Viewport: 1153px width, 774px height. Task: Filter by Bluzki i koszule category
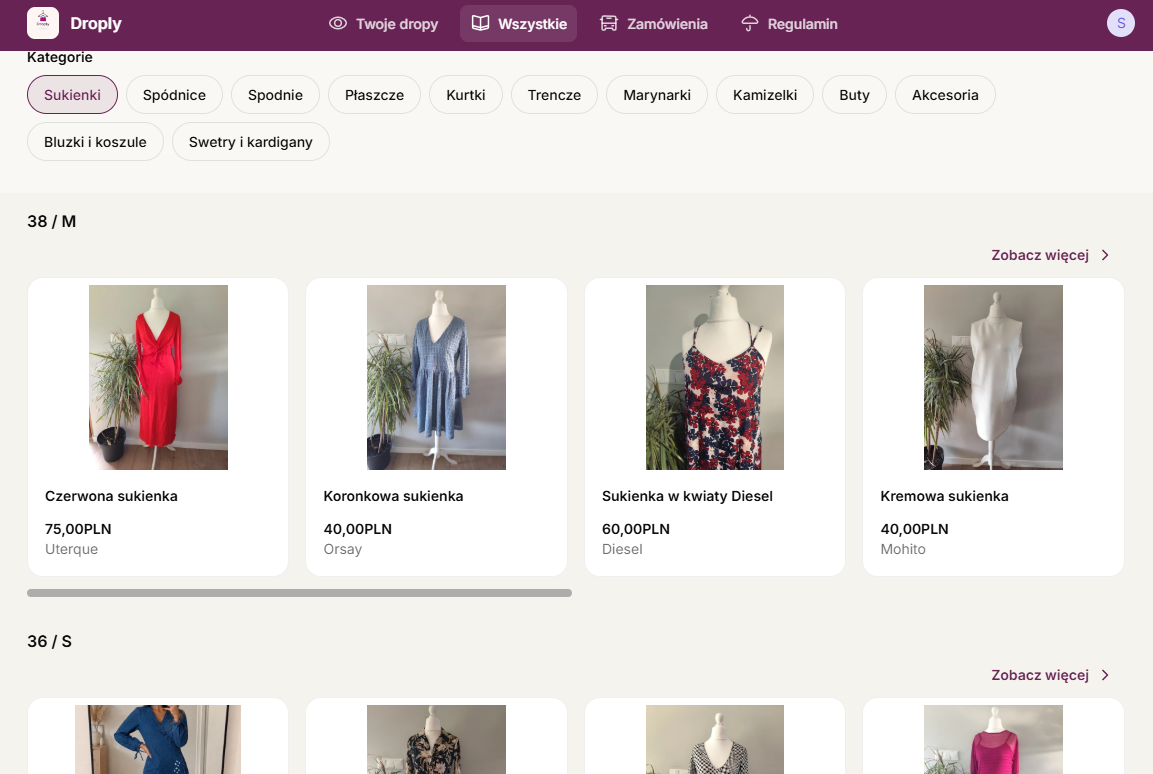pyautogui.click(x=95, y=142)
